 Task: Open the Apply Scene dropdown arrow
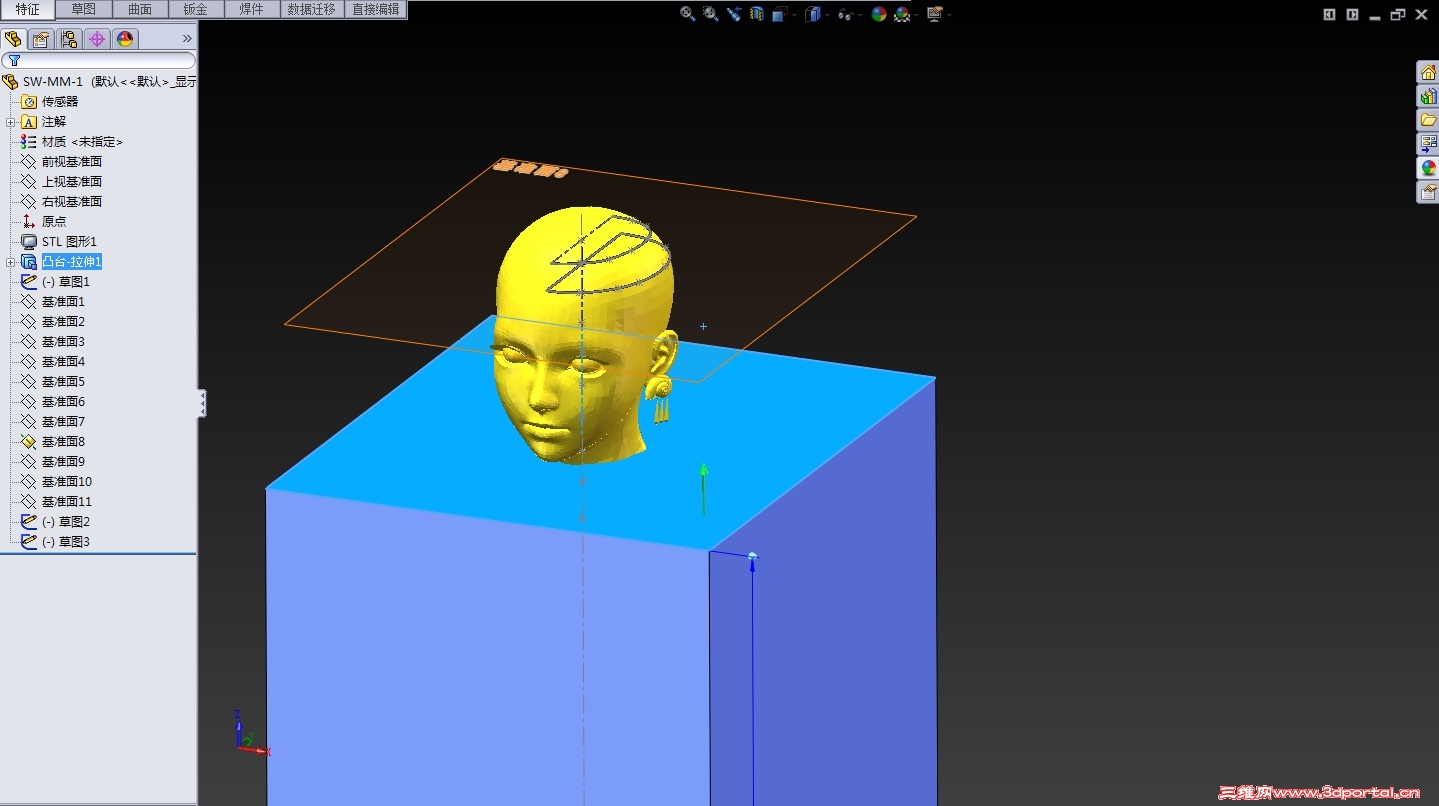(x=916, y=14)
